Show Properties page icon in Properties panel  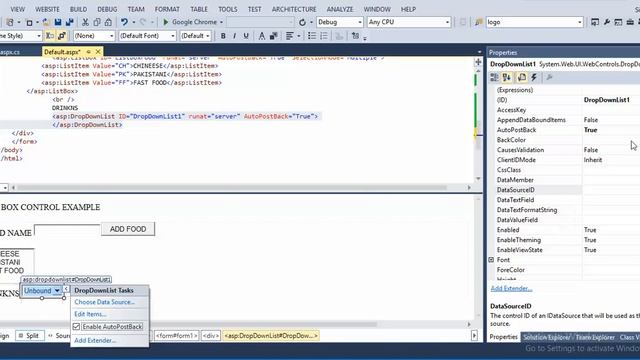(x=522, y=77)
